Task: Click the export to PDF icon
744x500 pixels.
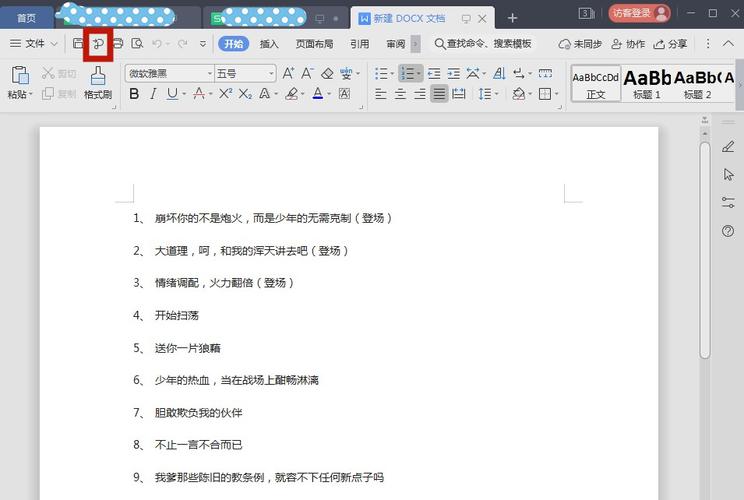Action: tap(98, 44)
